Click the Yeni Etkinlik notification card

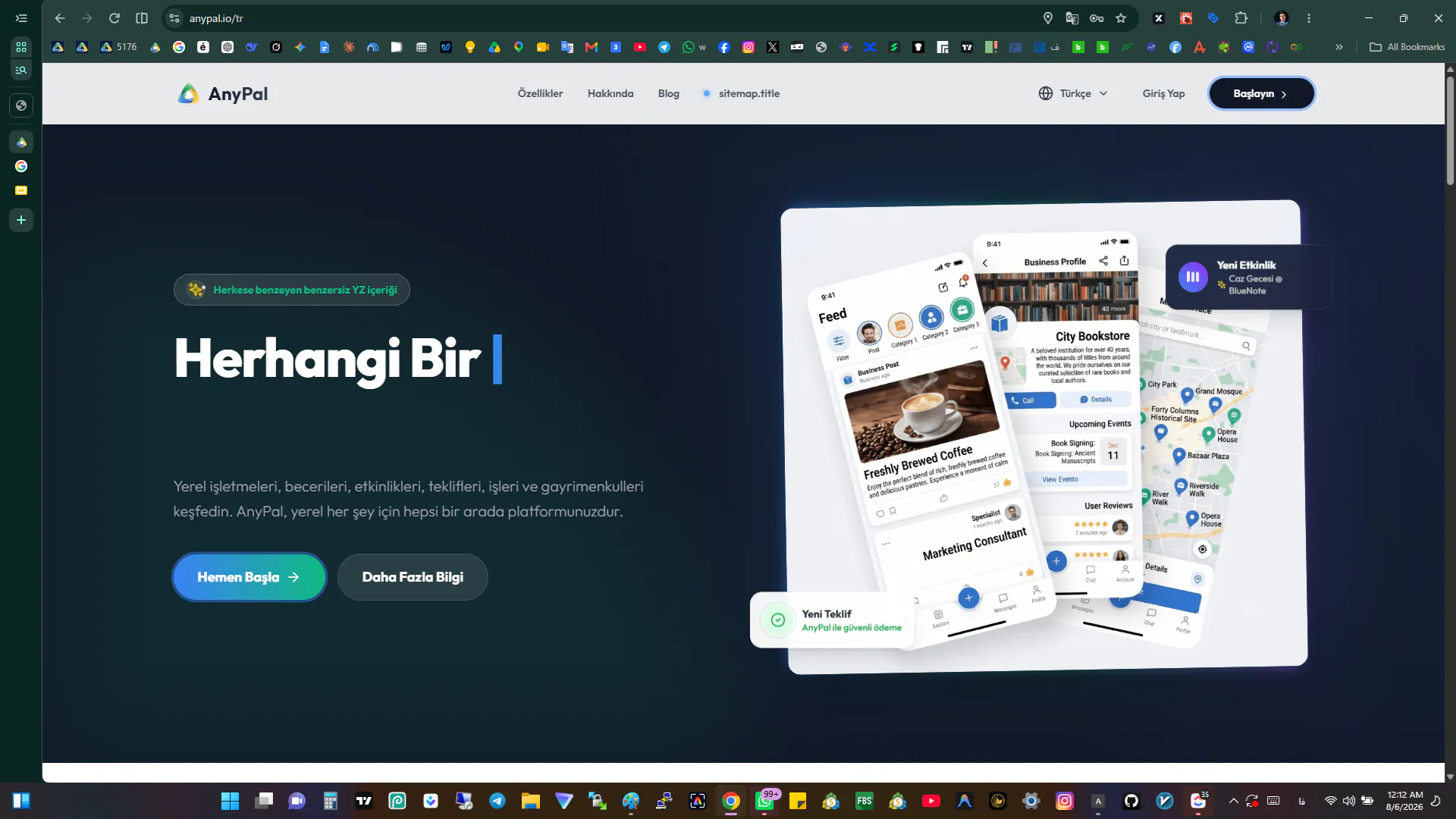click(x=1247, y=277)
